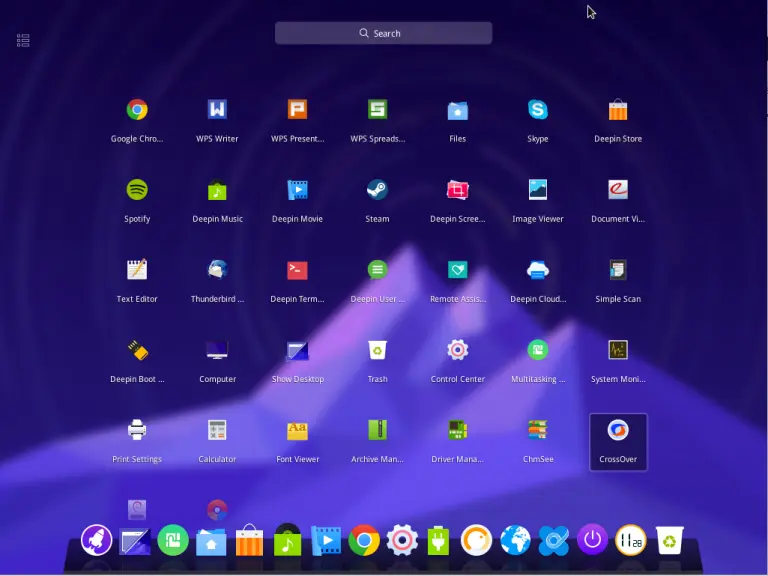Open Deepin Store in the launcher grid
Image resolution: width=768 pixels, height=576 pixels.
618,110
